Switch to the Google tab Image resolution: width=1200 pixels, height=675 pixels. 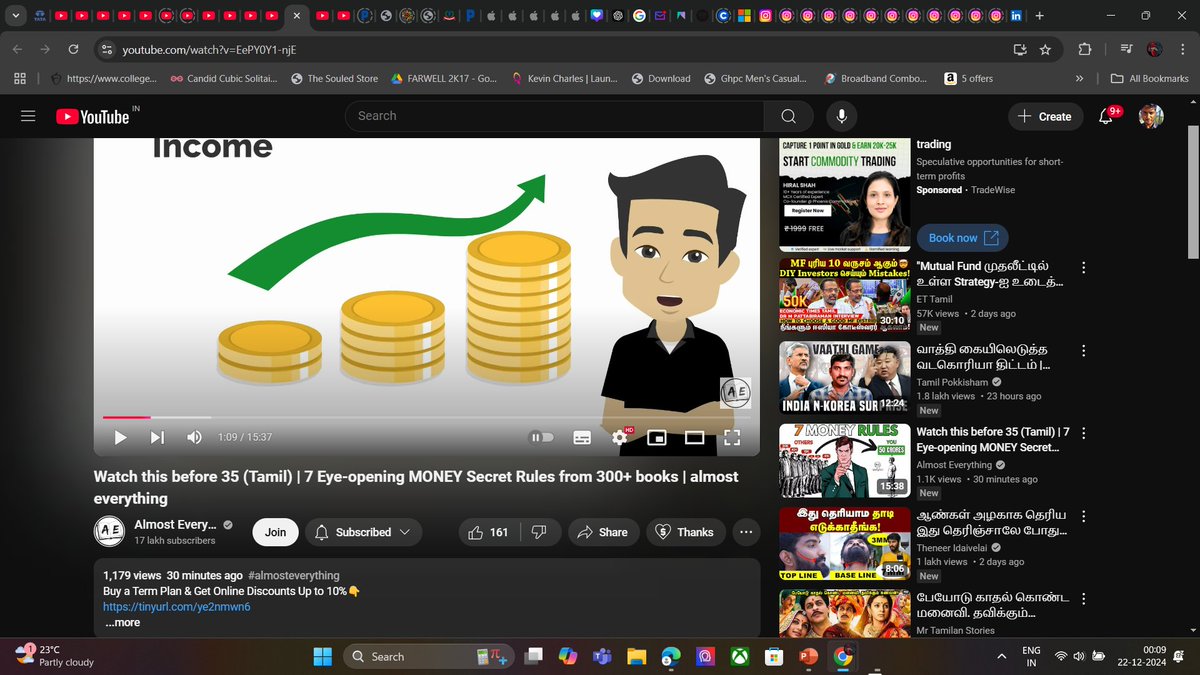pos(639,16)
